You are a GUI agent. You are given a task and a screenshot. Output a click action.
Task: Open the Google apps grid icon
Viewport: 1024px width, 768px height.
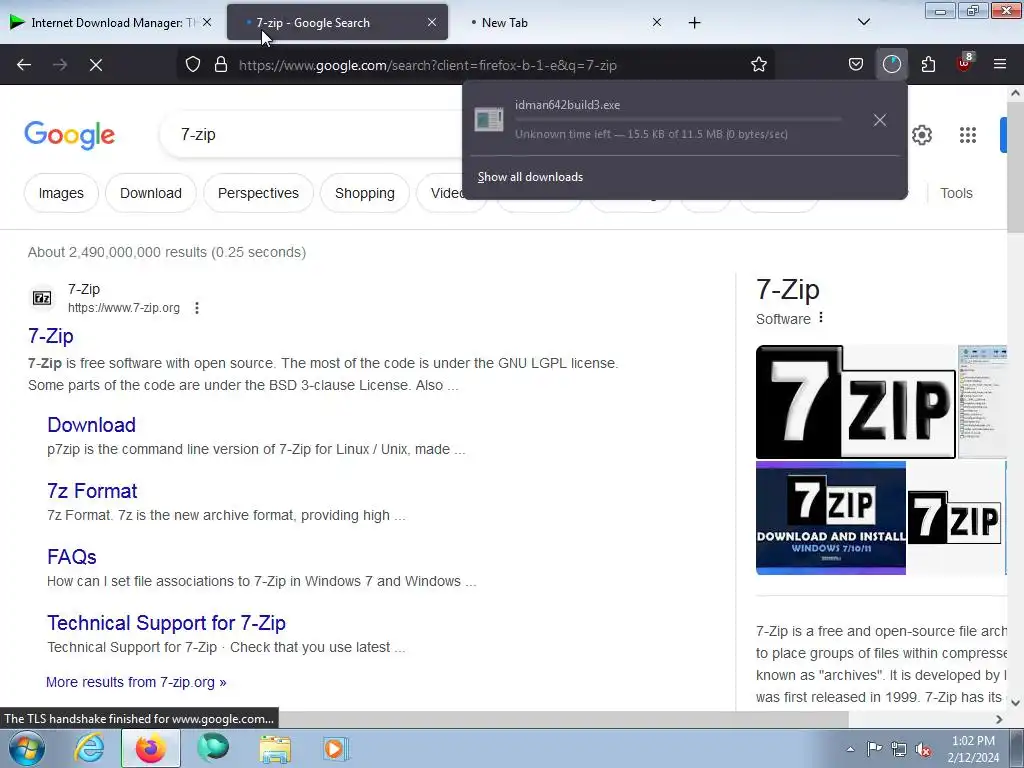click(x=968, y=135)
